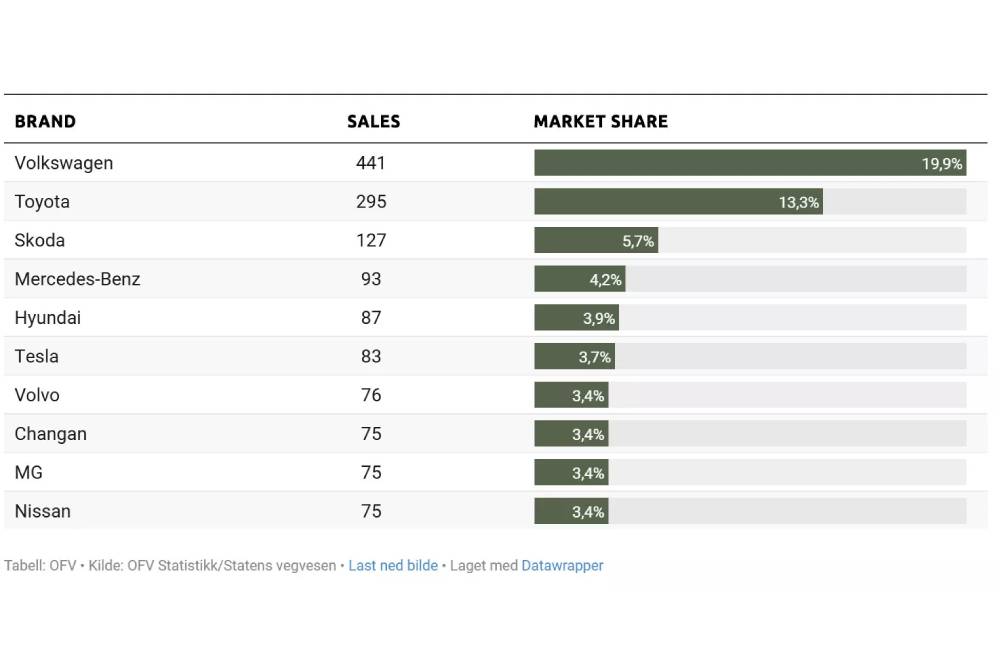Click the Hyundai 3,9% market share bar

click(576, 318)
